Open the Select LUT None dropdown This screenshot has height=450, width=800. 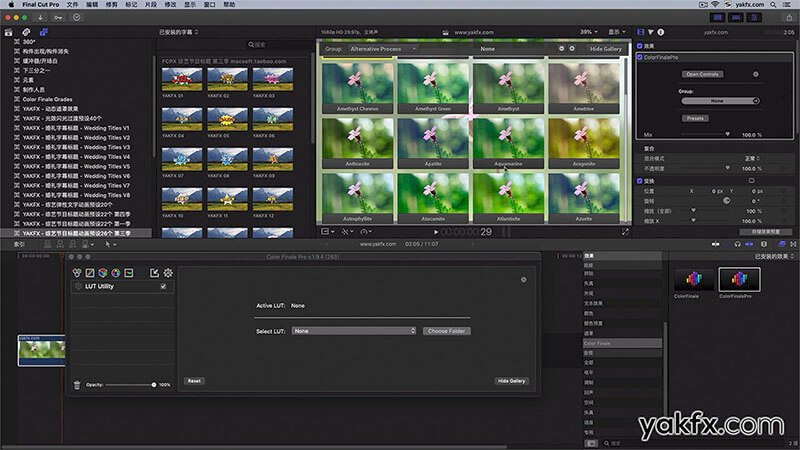click(x=354, y=331)
